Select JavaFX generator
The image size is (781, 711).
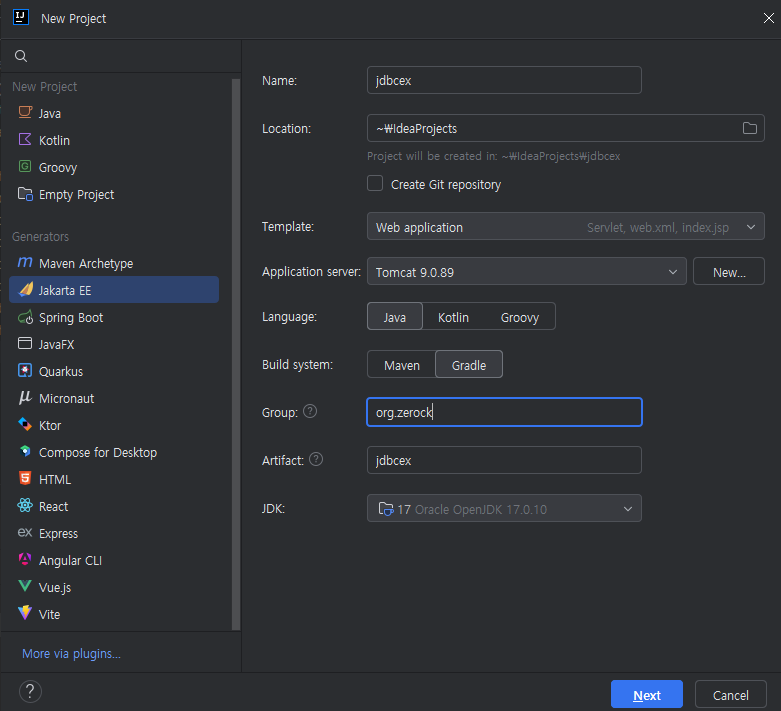pos(114,344)
